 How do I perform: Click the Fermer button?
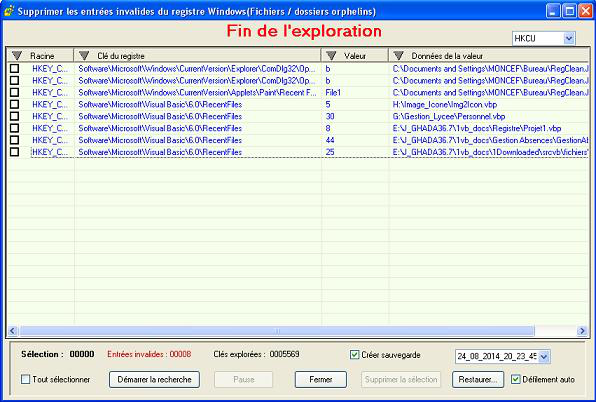click(321, 380)
